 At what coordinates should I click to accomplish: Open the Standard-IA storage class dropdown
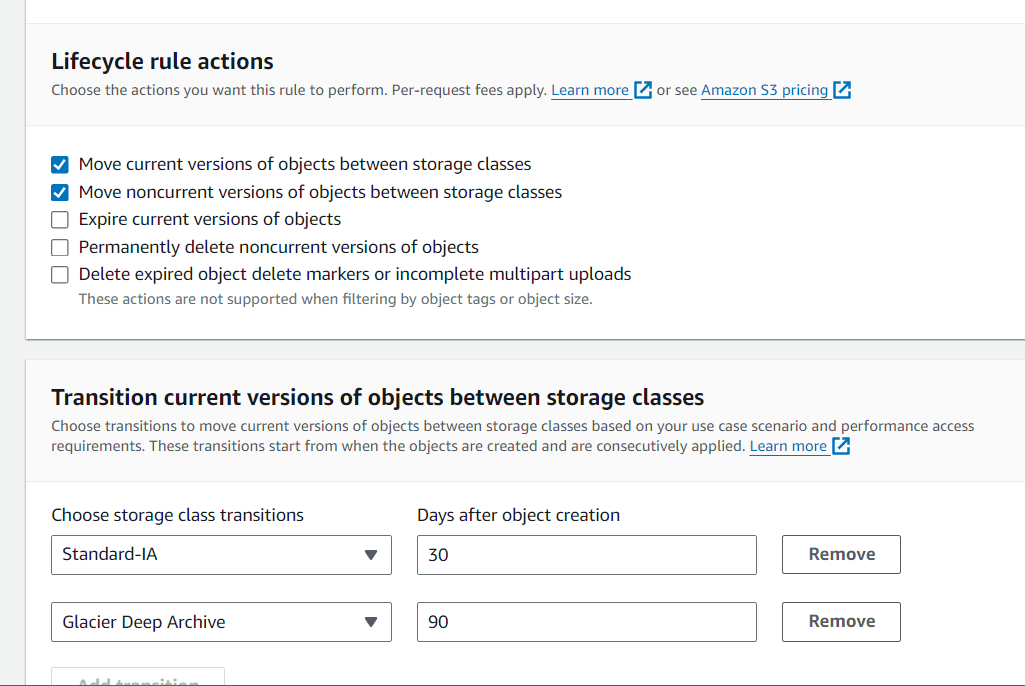point(222,555)
